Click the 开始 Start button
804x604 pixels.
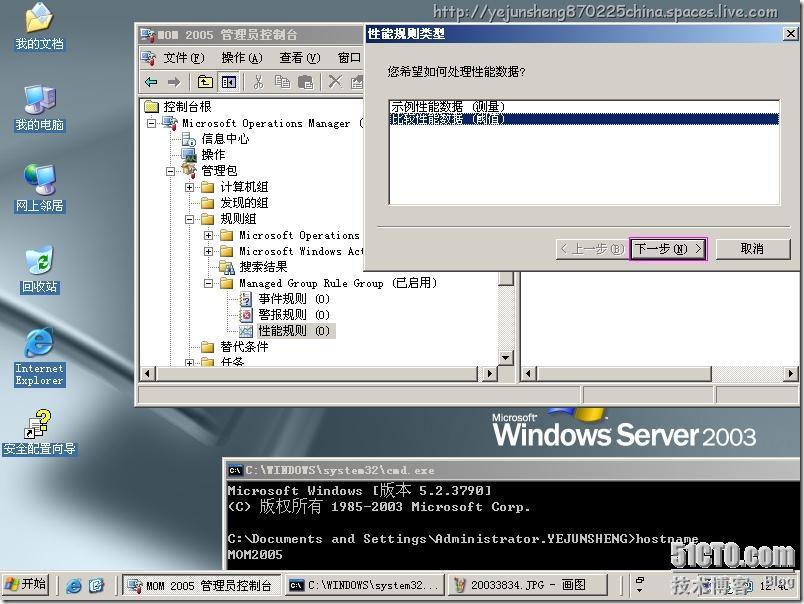tap(26, 585)
